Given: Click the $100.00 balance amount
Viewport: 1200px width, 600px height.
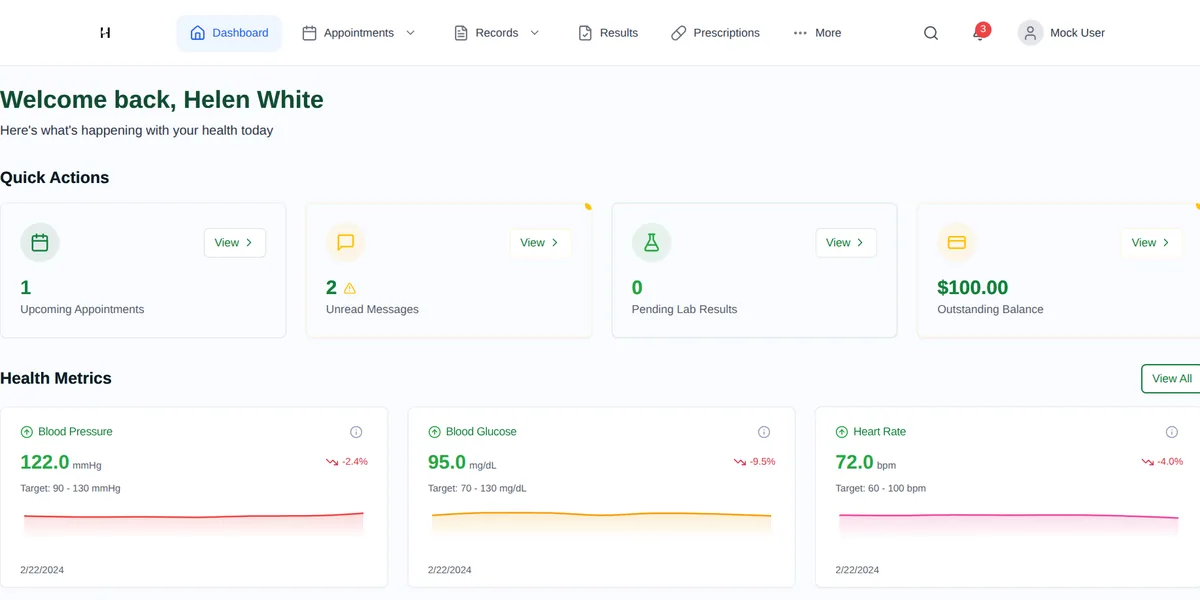Looking at the screenshot, I should pyautogui.click(x=972, y=288).
